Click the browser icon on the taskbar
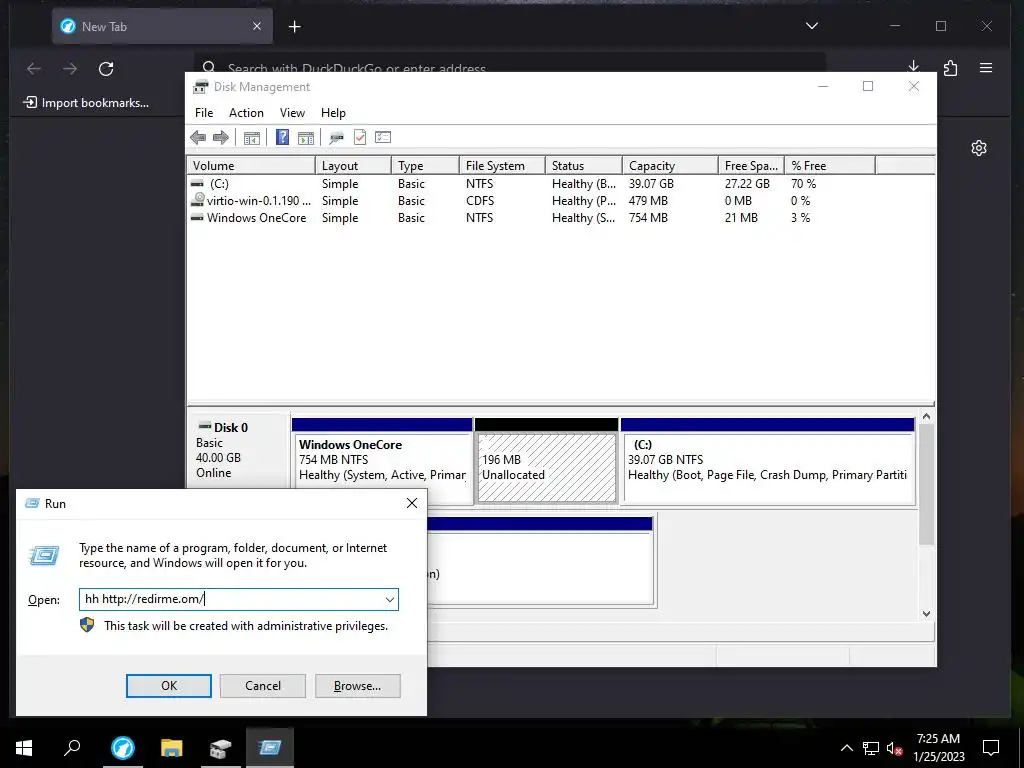1024x768 pixels. point(122,748)
